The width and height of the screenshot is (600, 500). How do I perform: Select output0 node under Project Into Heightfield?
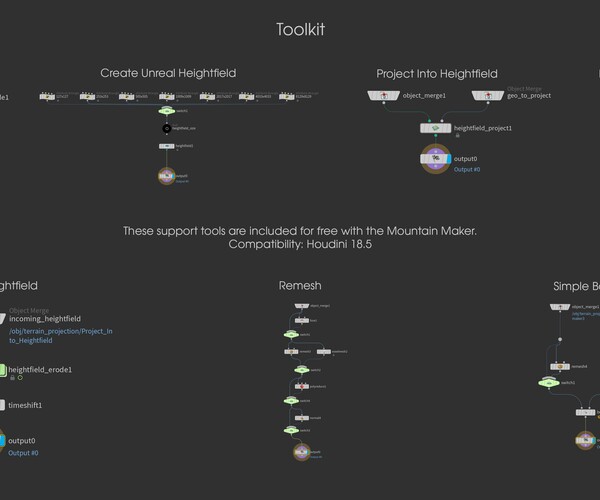(x=435, y=158)
